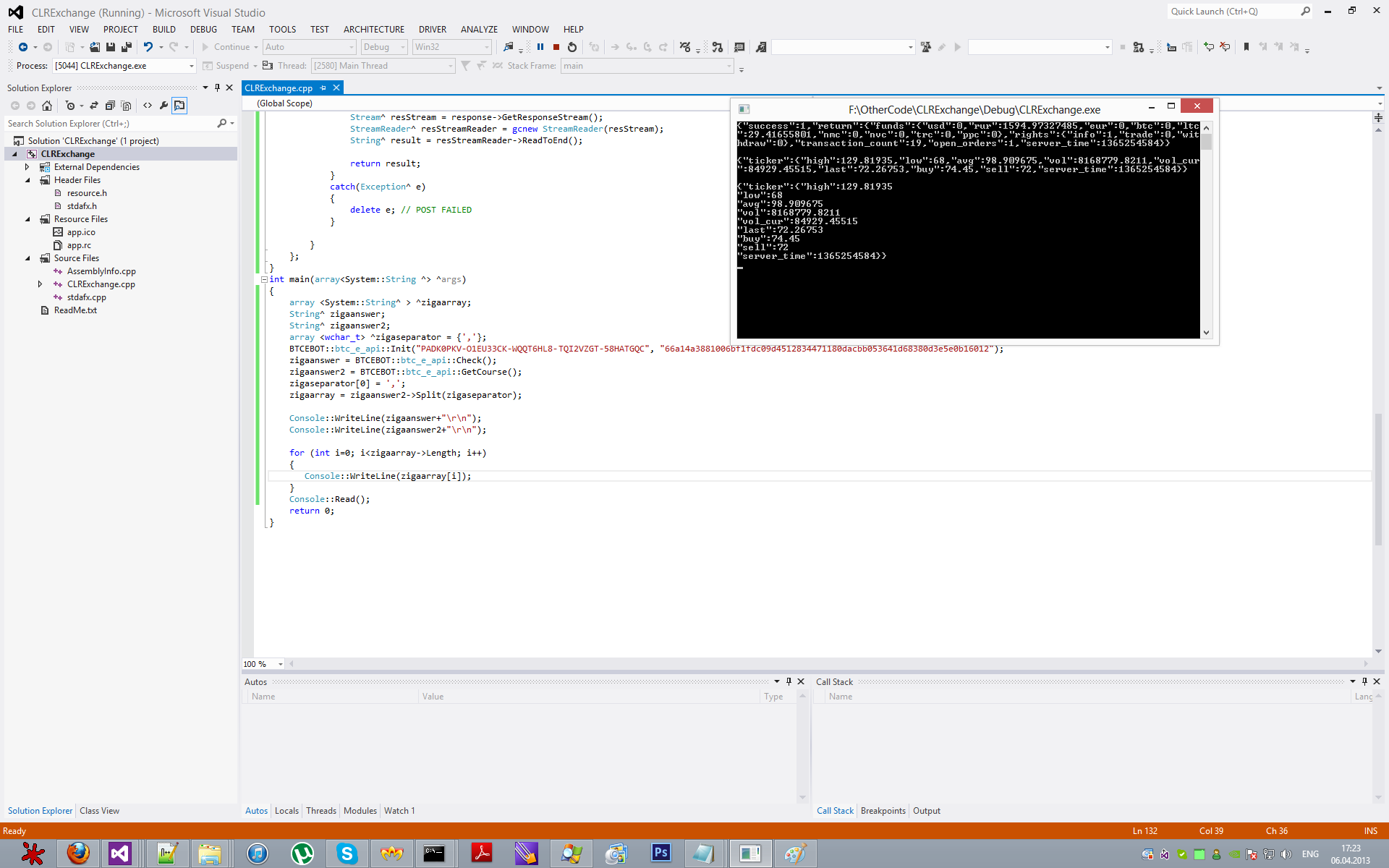Viewport: 1389px width, 868px height.
Task: Switch to the Breakpoints tab
Action: 883,811
